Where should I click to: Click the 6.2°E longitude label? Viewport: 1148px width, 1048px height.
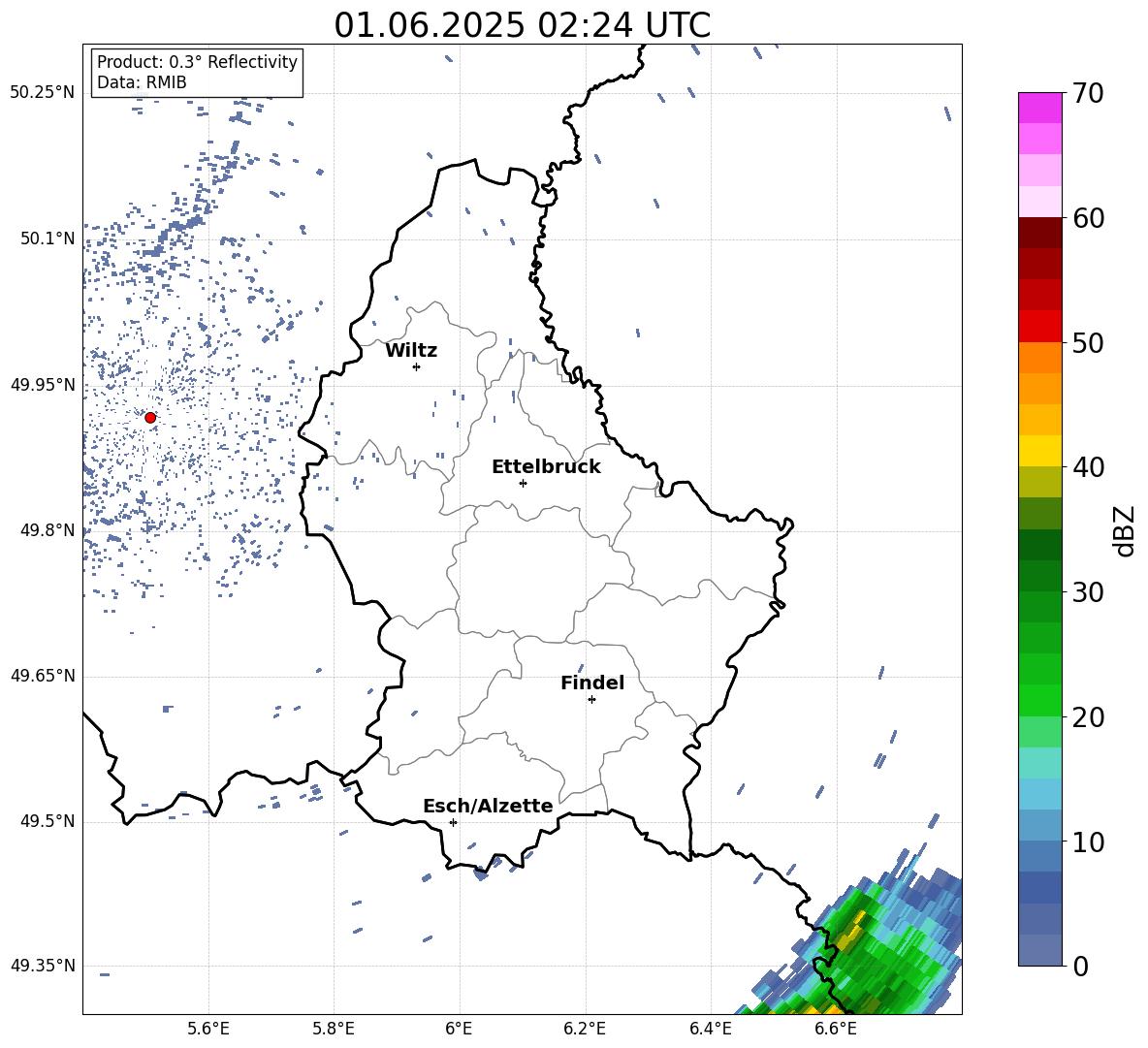tap(585, 1029)
